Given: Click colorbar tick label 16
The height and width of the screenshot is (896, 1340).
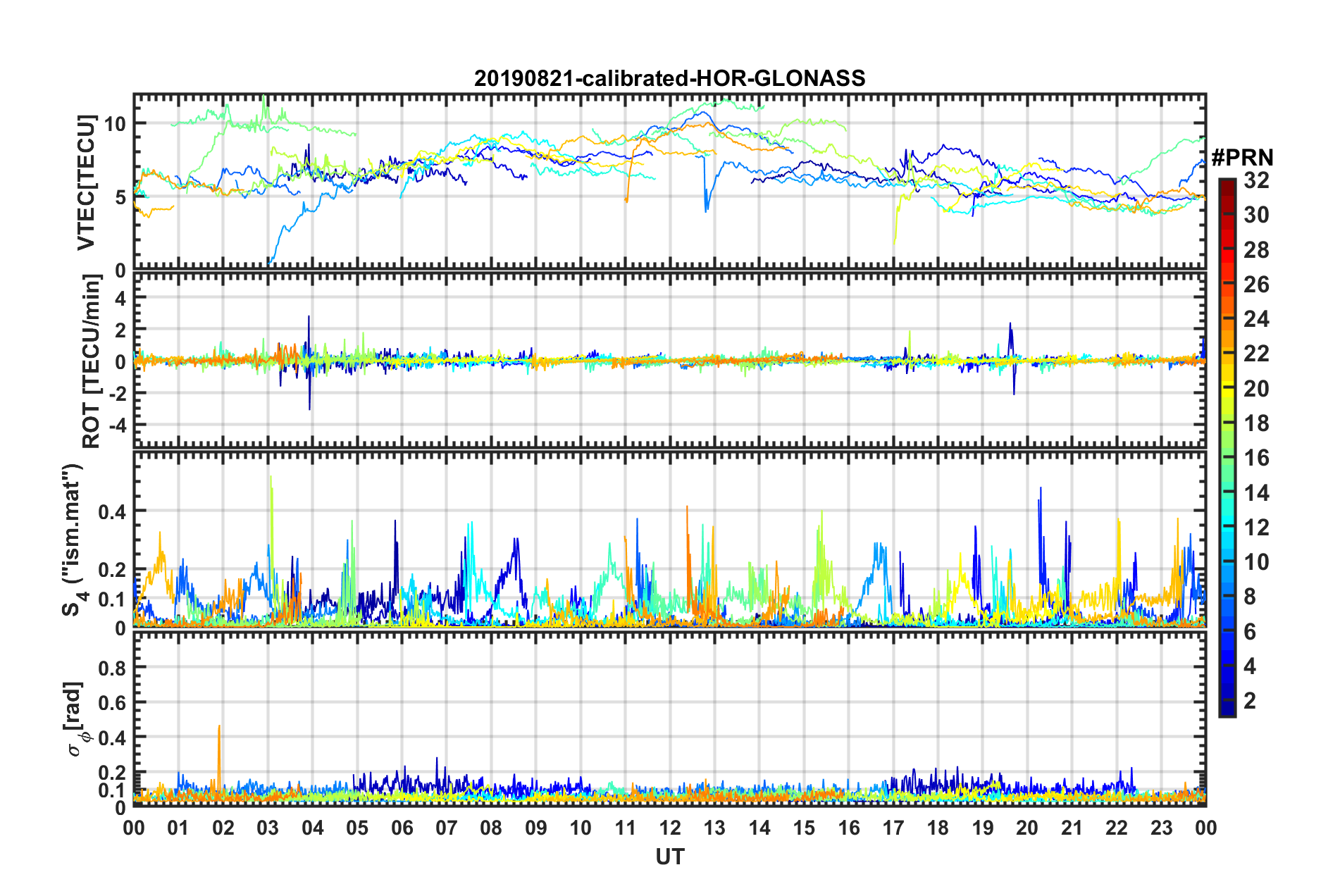Looking at the screenshot, I should [x=1256, y=459].
